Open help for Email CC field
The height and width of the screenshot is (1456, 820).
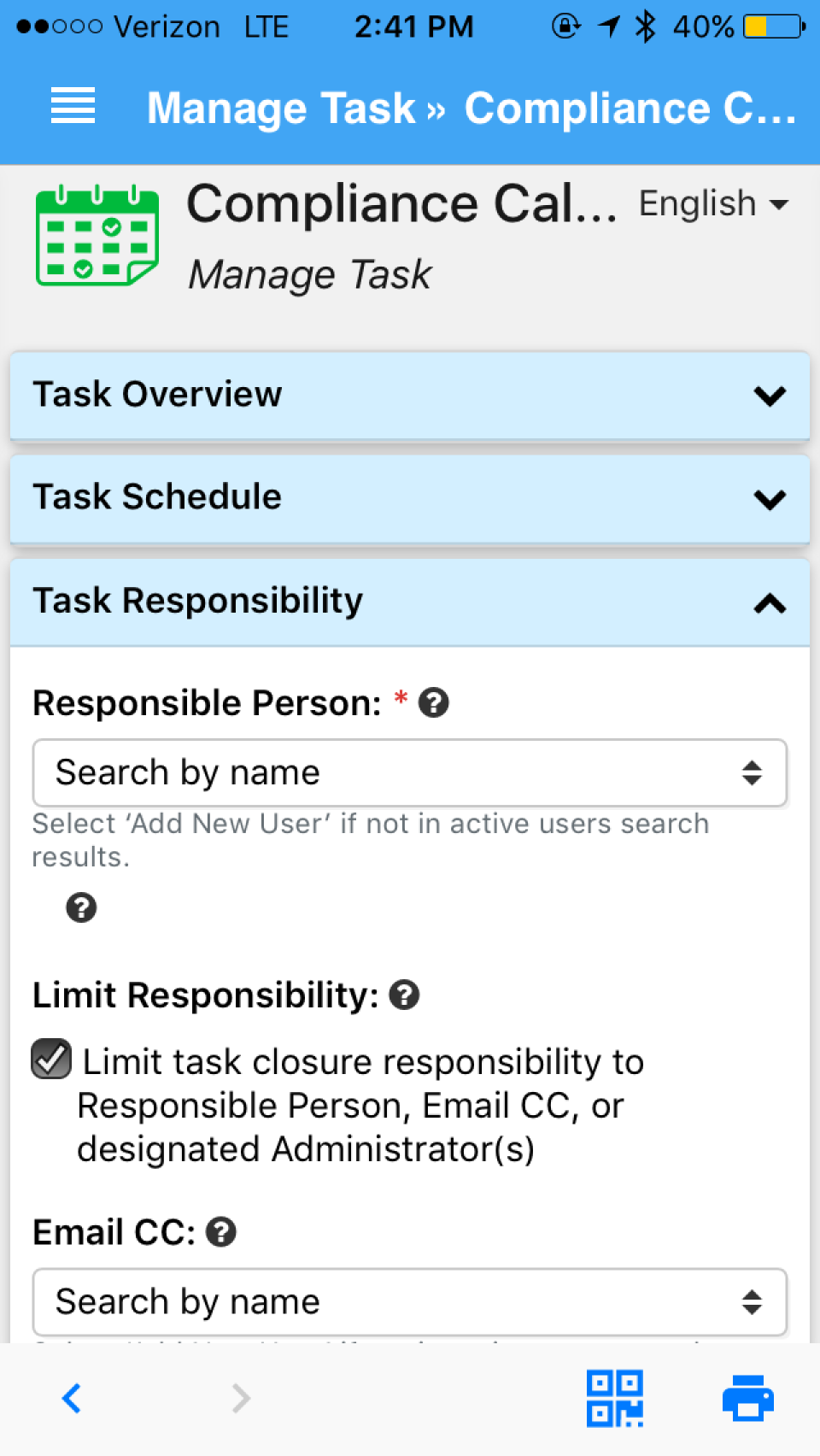(x=221, y=1233)
